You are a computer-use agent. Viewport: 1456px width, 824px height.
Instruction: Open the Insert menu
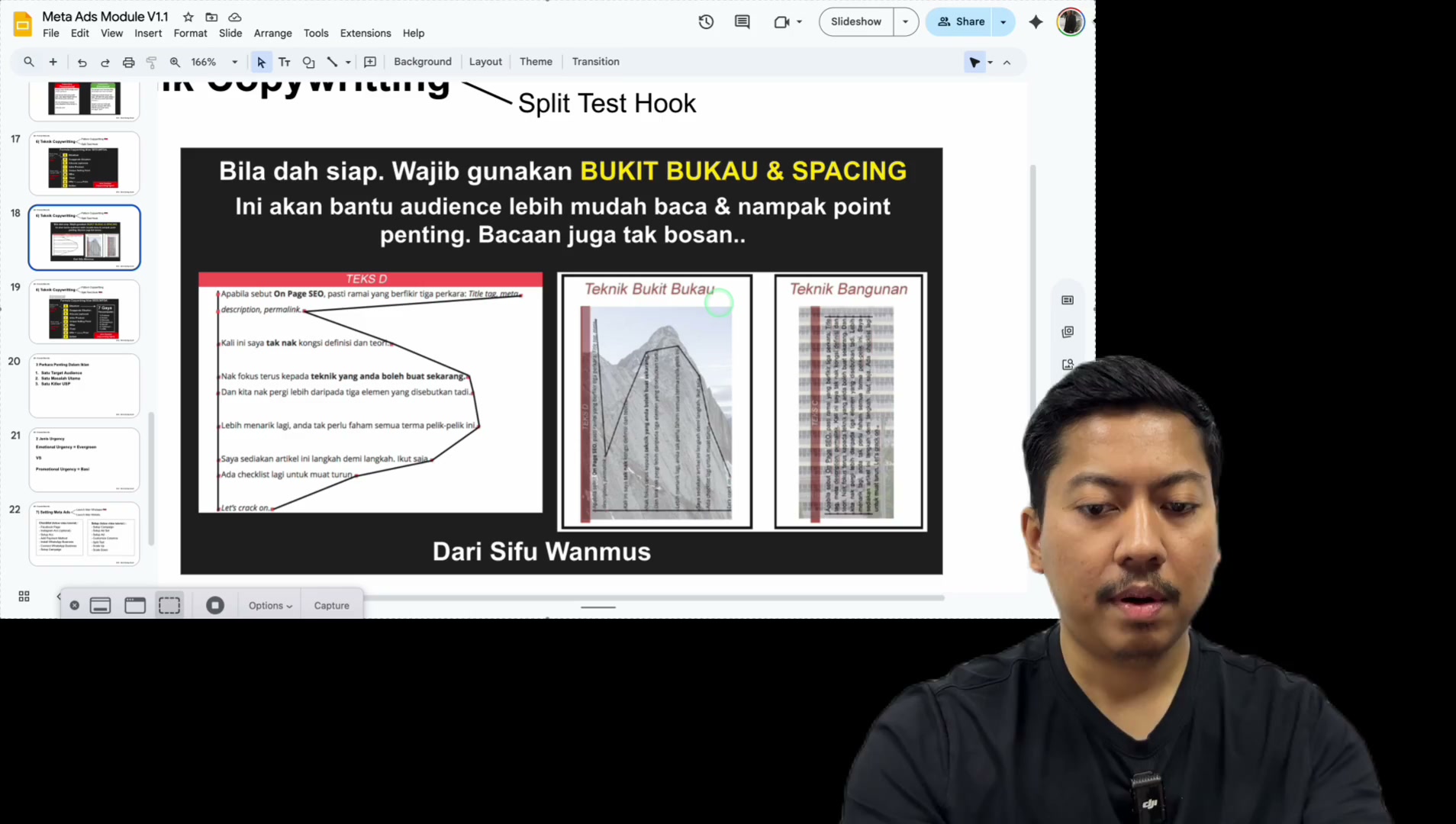(148, 34)
